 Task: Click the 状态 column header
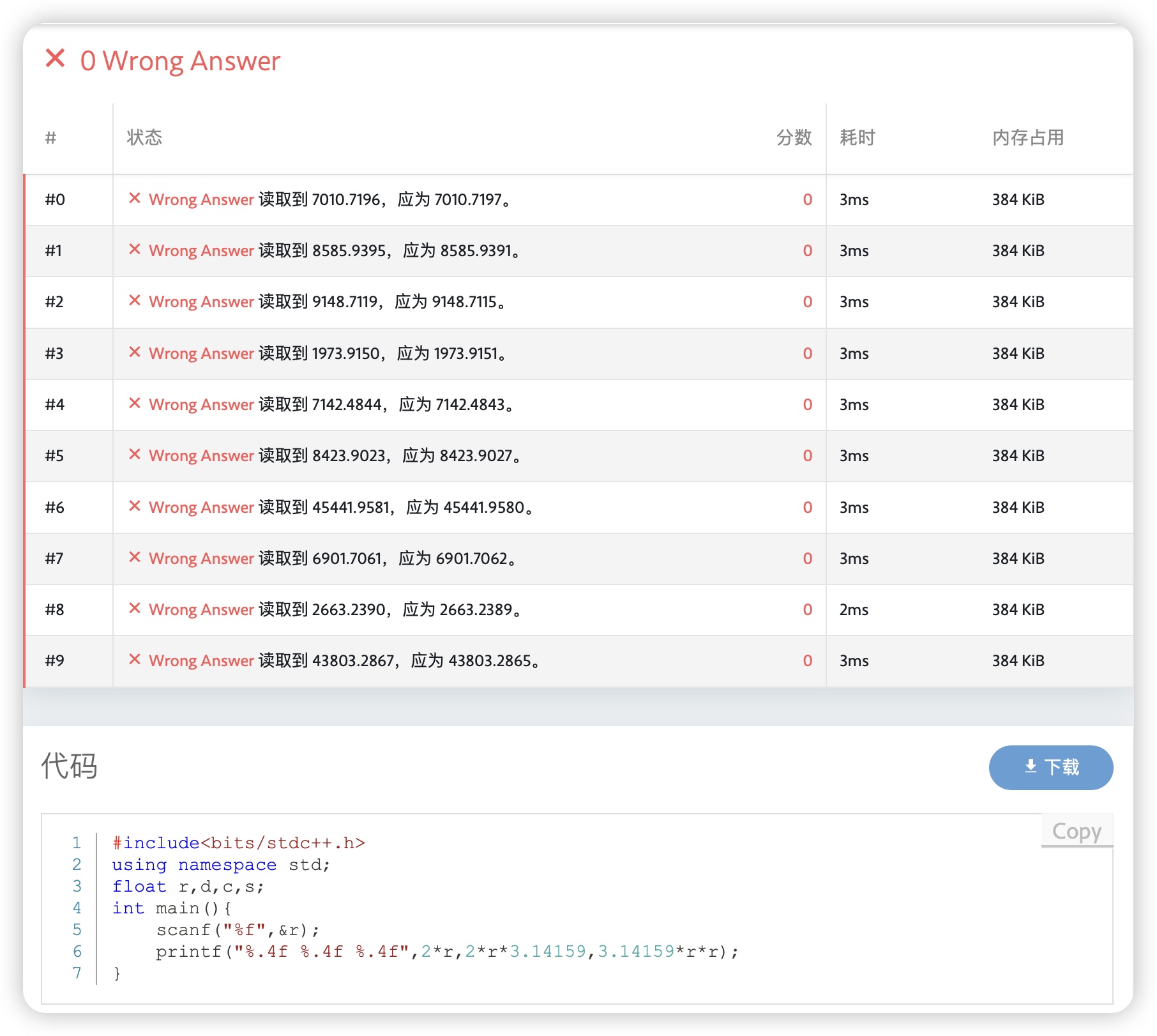pyautogui.click(x=144, y=137)
